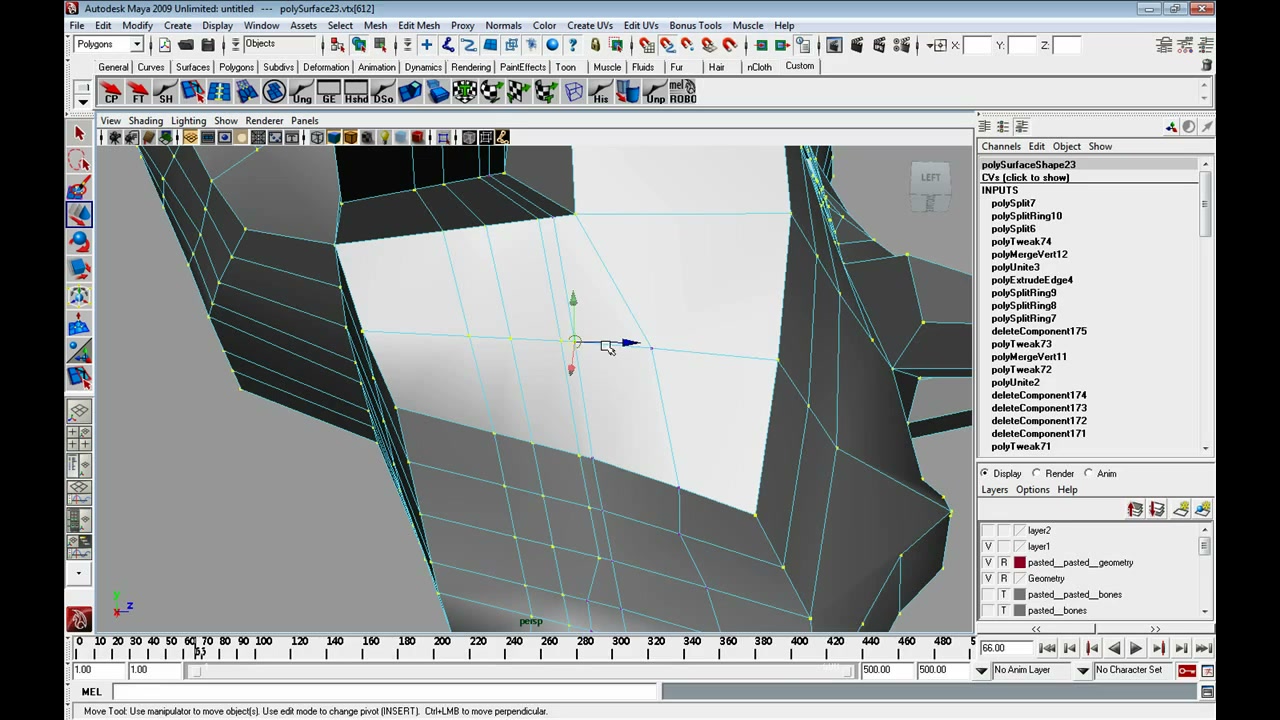Create new empty layer icon
1280x720 pixels.
(x=1181, y=510)
